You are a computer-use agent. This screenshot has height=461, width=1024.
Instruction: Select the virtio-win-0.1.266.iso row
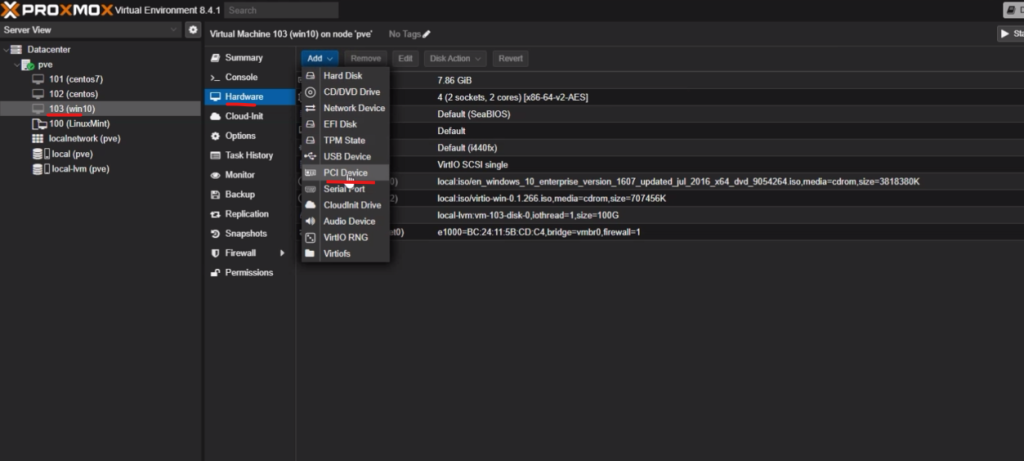[660, 199]
